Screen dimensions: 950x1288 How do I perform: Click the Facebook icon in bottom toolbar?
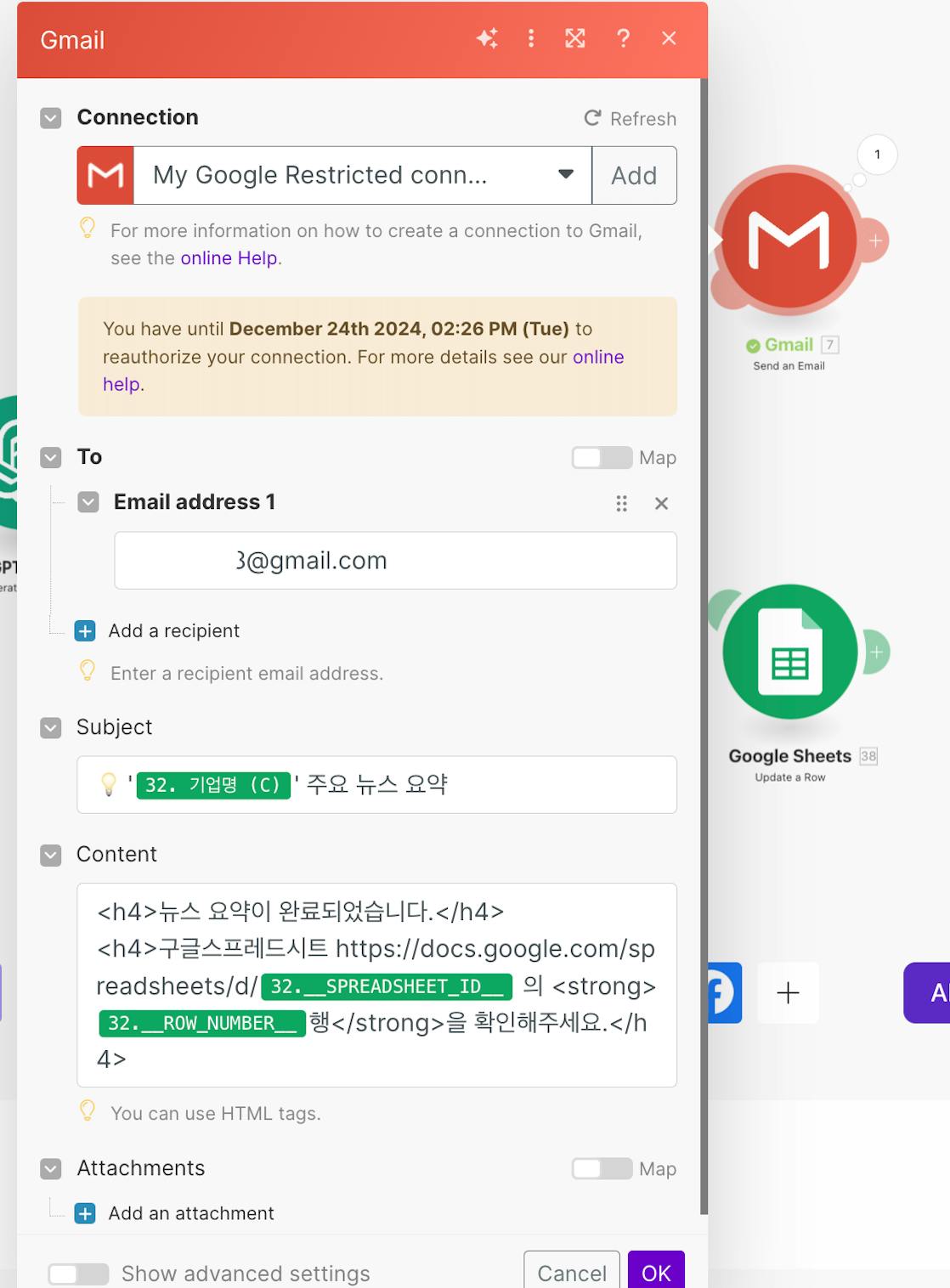pyautogui.click(x=725, y=992)
